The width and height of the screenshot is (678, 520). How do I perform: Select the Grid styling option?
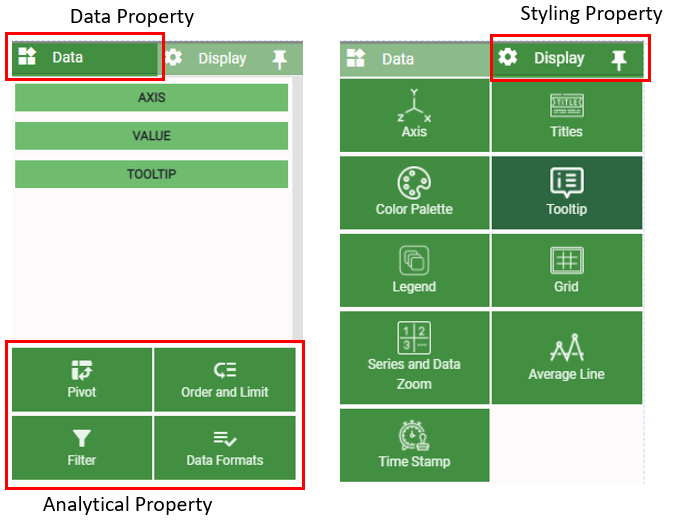(566, 271)
